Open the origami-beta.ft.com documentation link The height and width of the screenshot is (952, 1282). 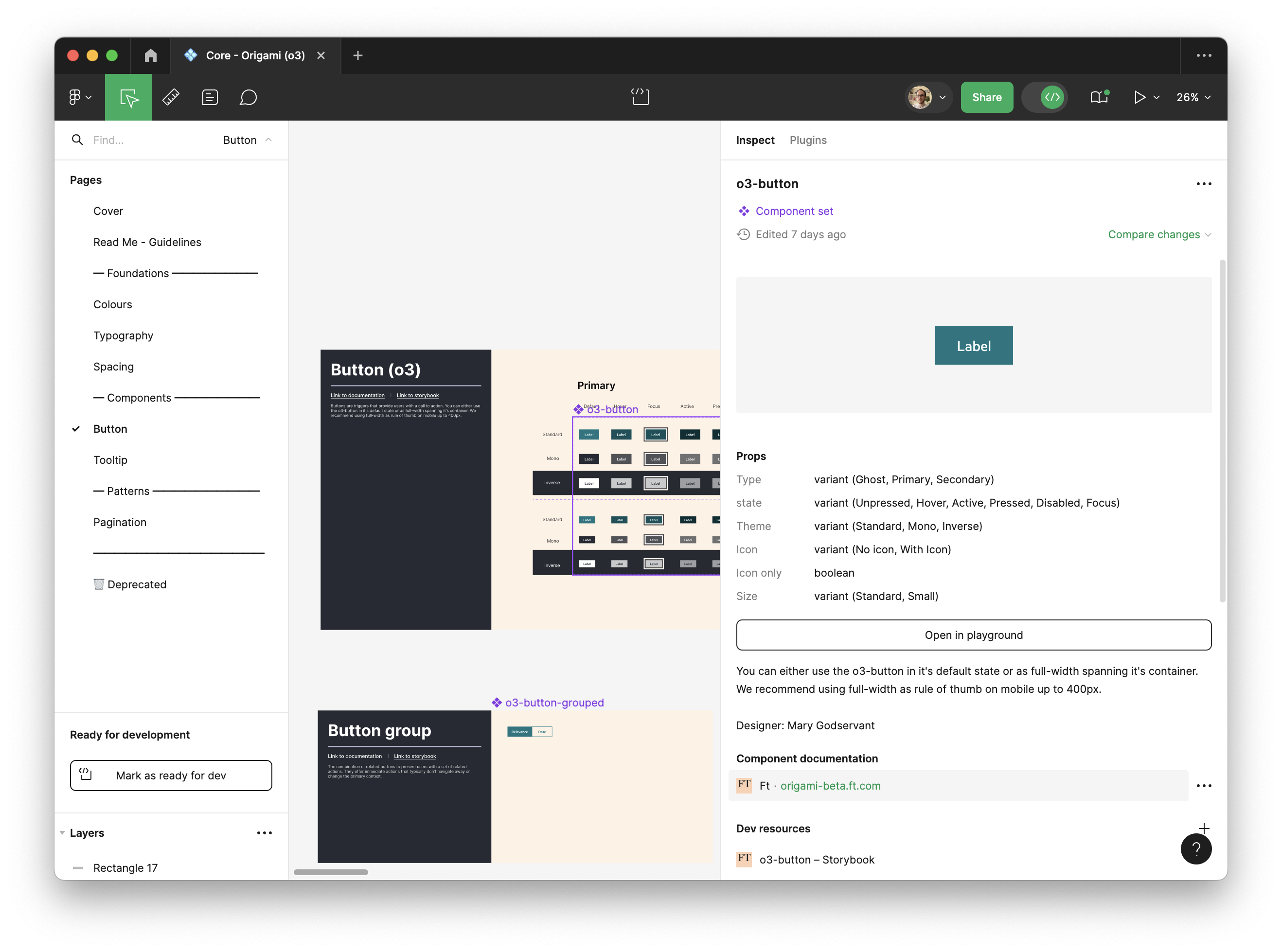pyautogui.click(x=830, y=785)
